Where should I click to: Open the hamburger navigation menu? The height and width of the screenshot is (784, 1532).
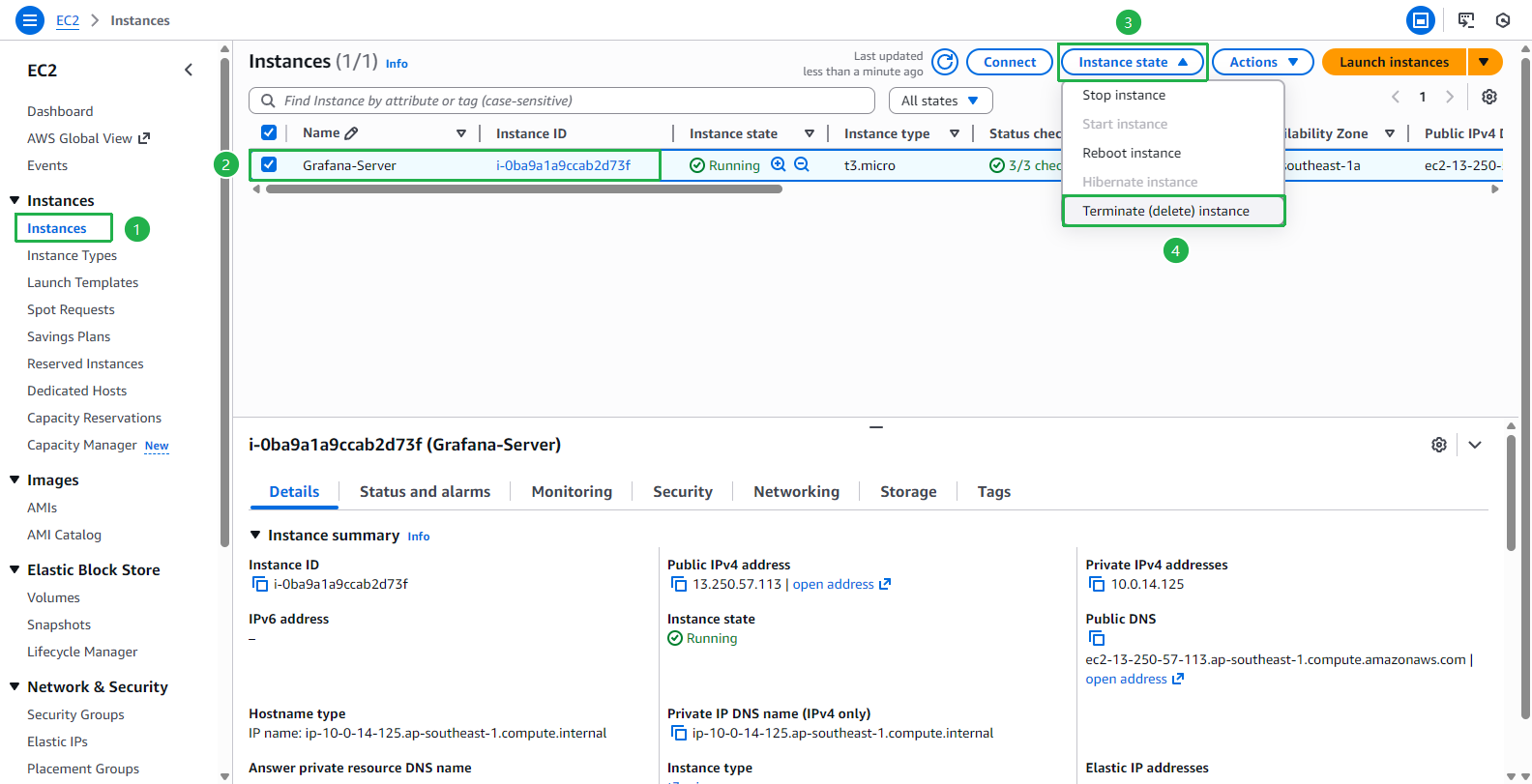(x=30, y=19)
